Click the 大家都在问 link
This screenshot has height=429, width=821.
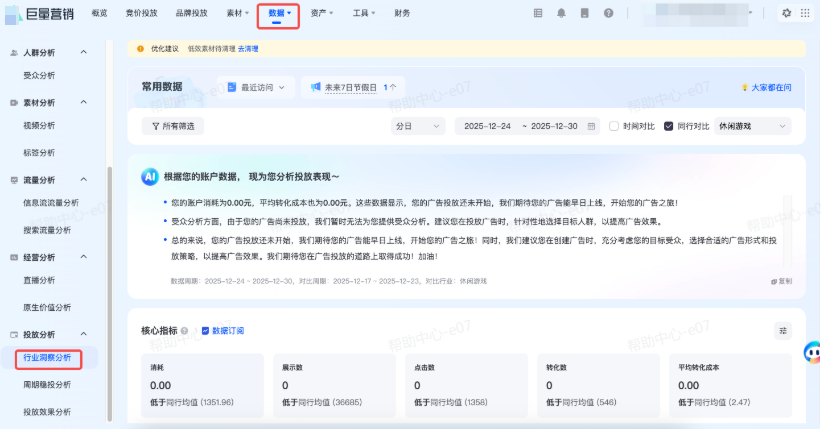[771, 87]
